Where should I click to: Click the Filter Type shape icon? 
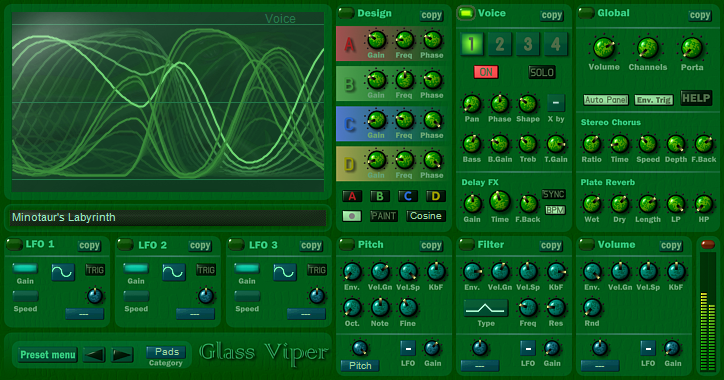tap(486, 308)
